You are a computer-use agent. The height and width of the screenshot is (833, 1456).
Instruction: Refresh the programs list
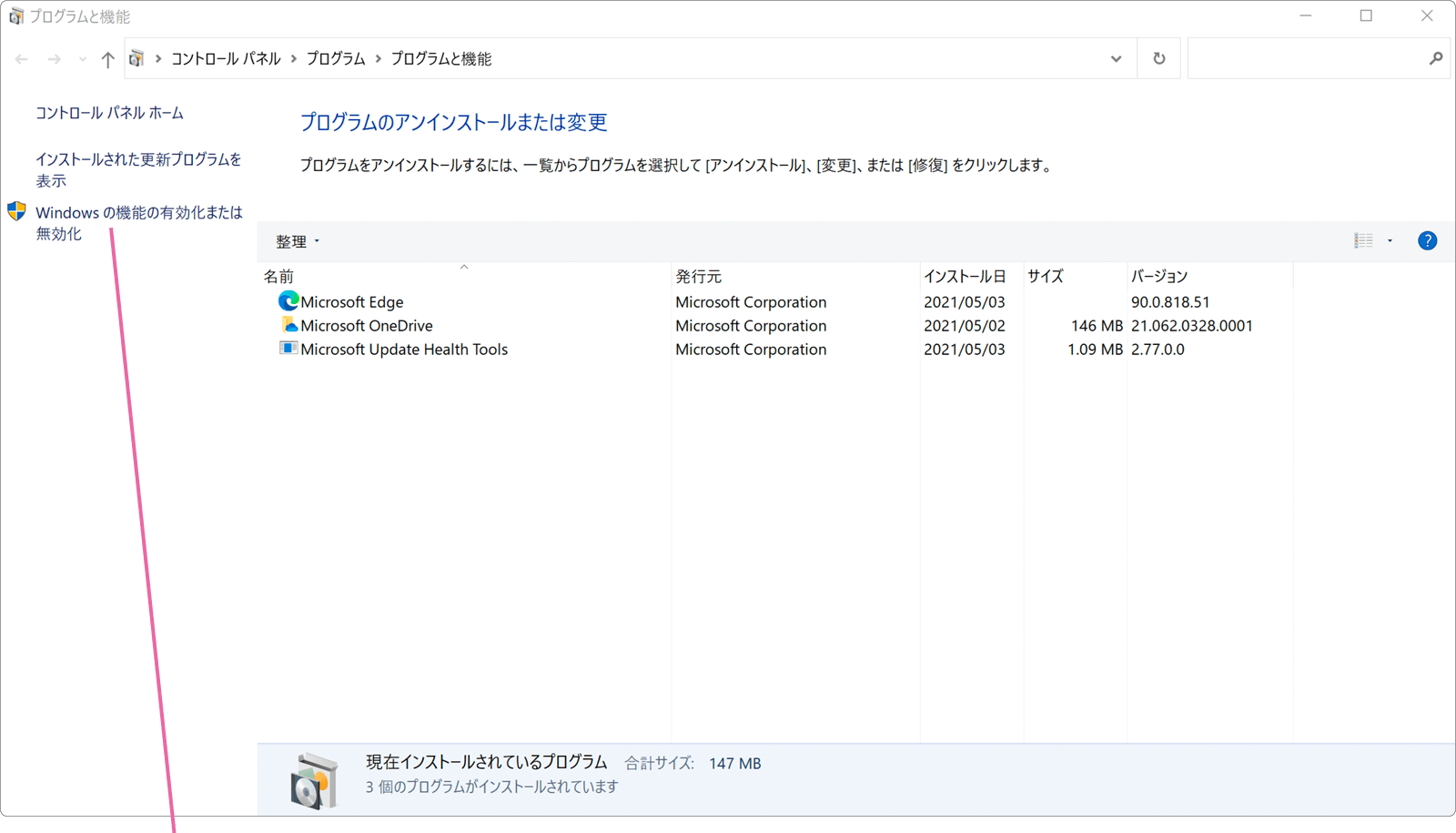[x=1158, y=59]
